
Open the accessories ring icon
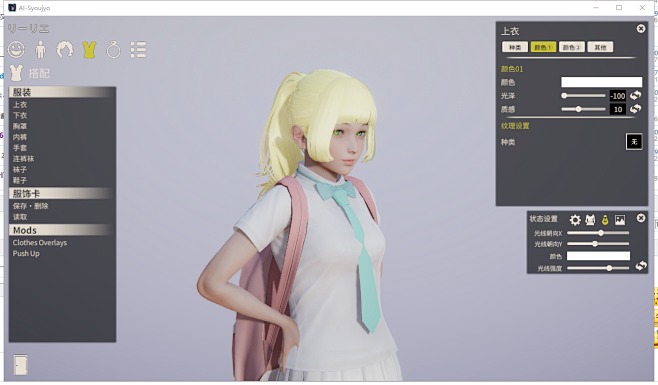[x=114, y=50]
